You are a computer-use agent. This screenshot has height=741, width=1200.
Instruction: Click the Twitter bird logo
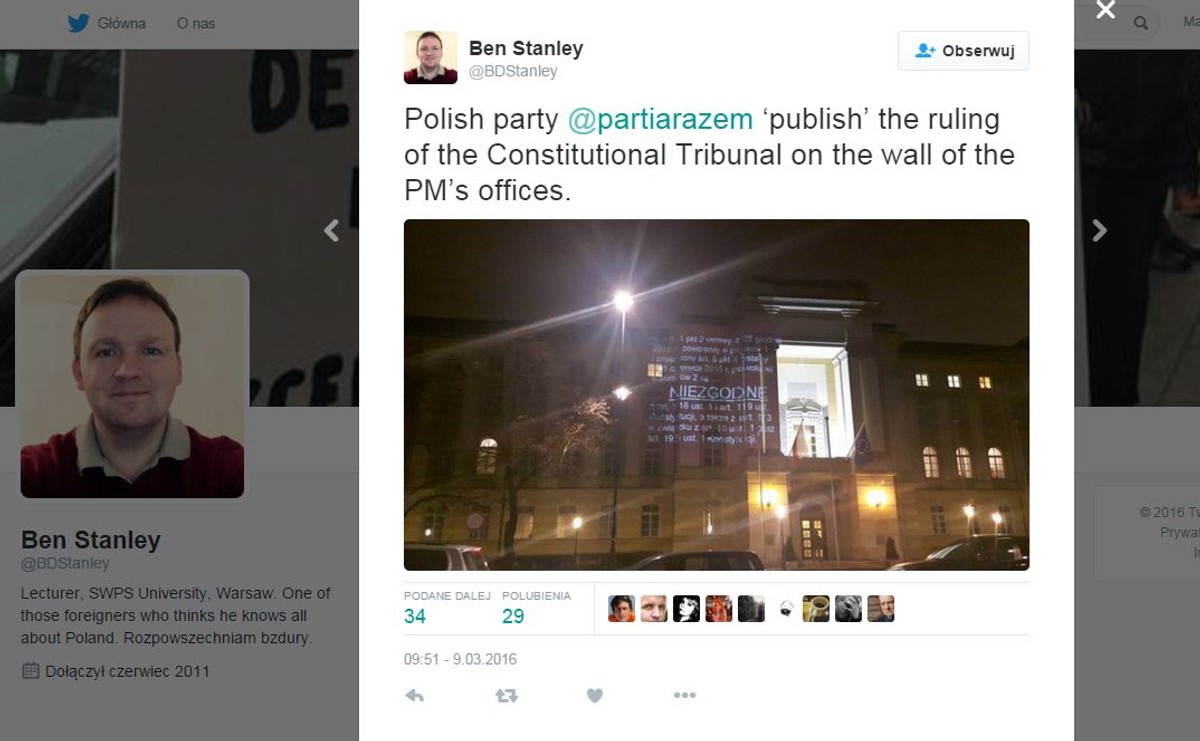[x=79, y=23]
